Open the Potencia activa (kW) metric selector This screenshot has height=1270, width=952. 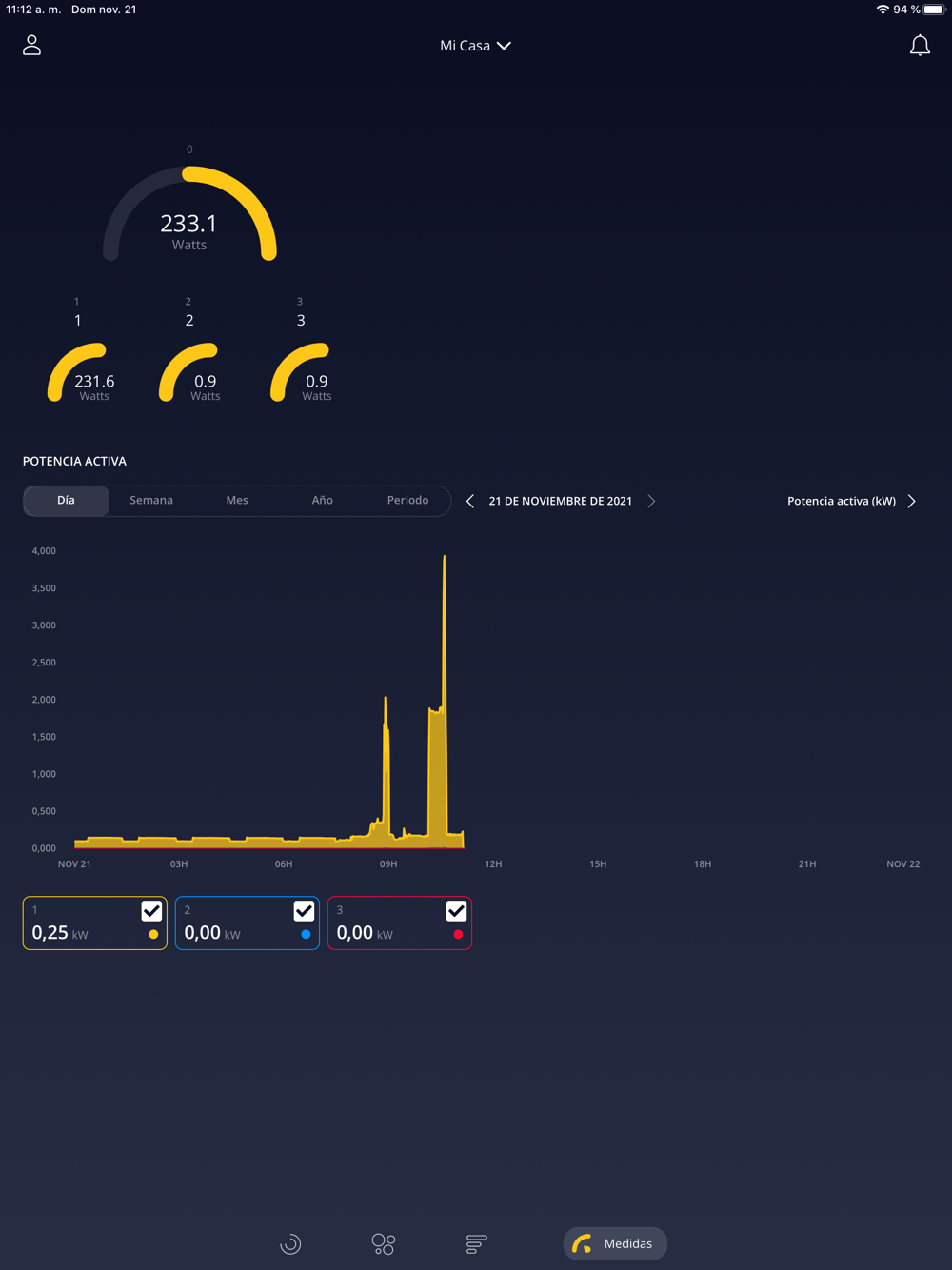coord(851,501)
